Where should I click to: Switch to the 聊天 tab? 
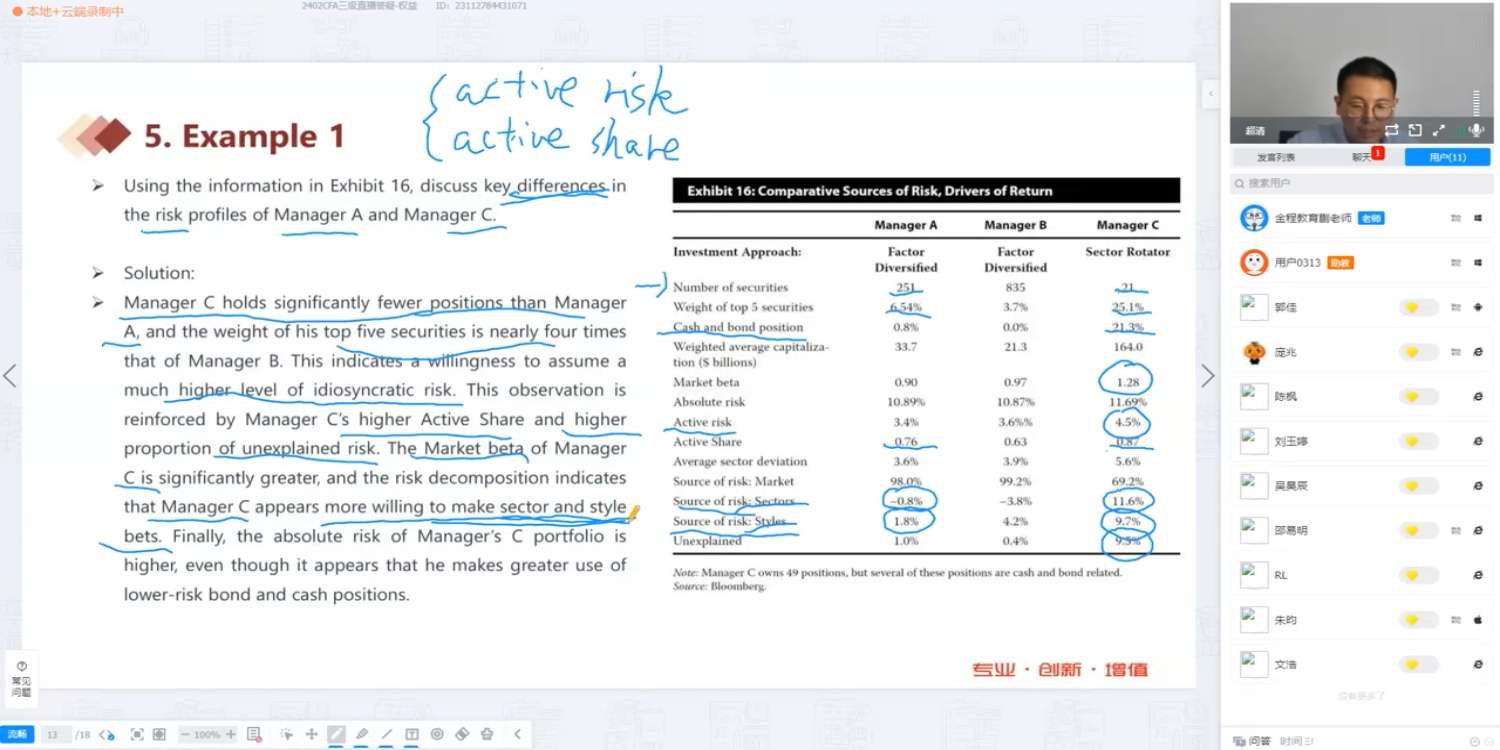1361,157
